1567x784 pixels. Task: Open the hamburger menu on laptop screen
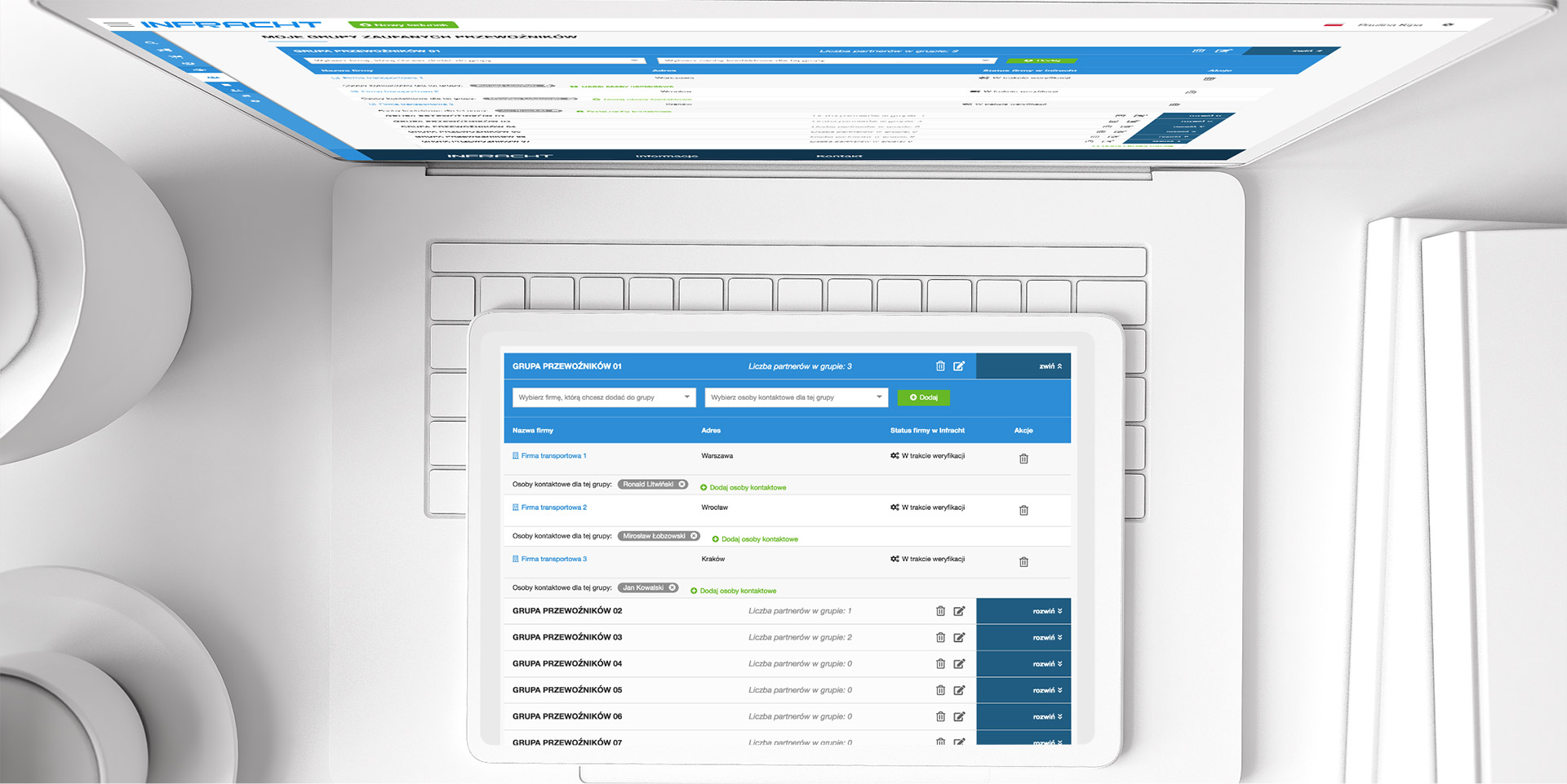121,24
